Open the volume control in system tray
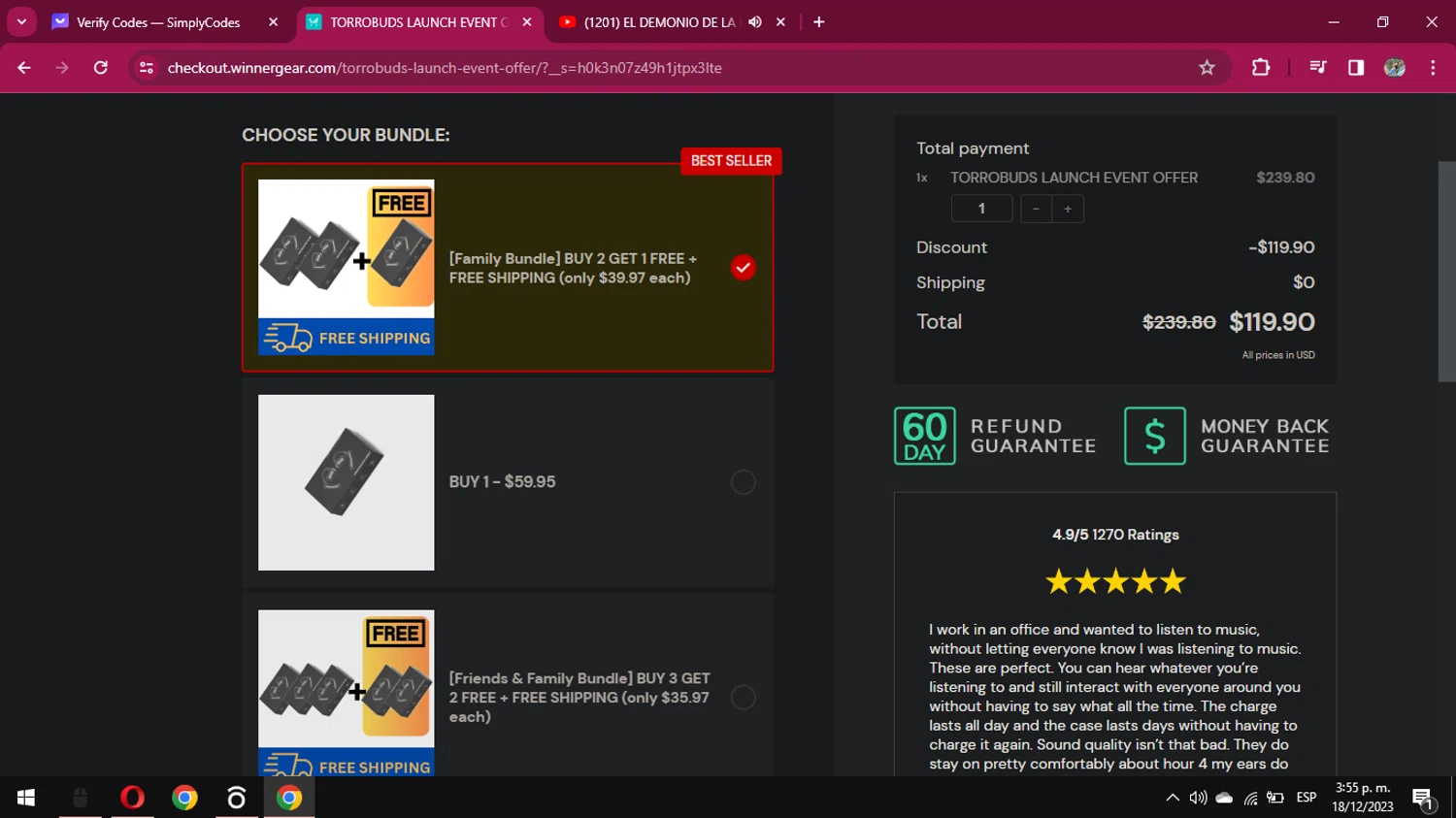 (x=1199, y=798)
